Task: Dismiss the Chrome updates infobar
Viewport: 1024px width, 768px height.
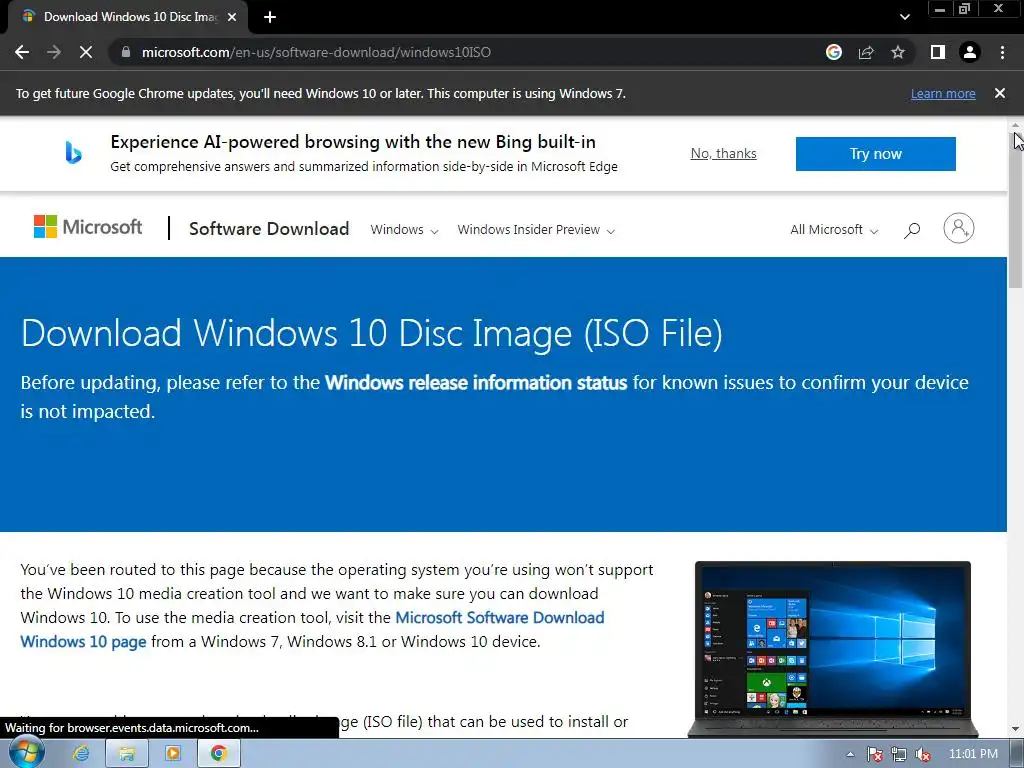Action: pos(1000,93)
